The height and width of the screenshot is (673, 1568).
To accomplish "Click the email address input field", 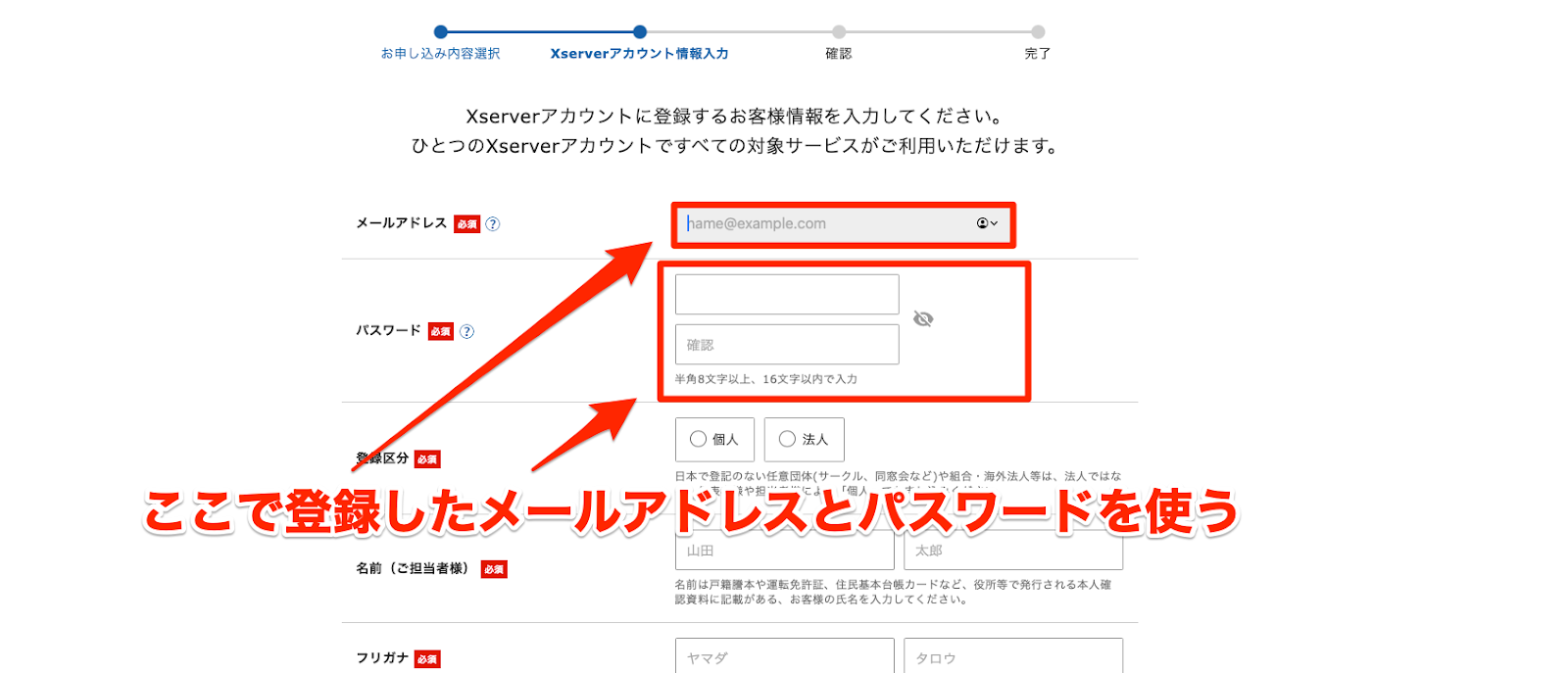I will (844, 224).
